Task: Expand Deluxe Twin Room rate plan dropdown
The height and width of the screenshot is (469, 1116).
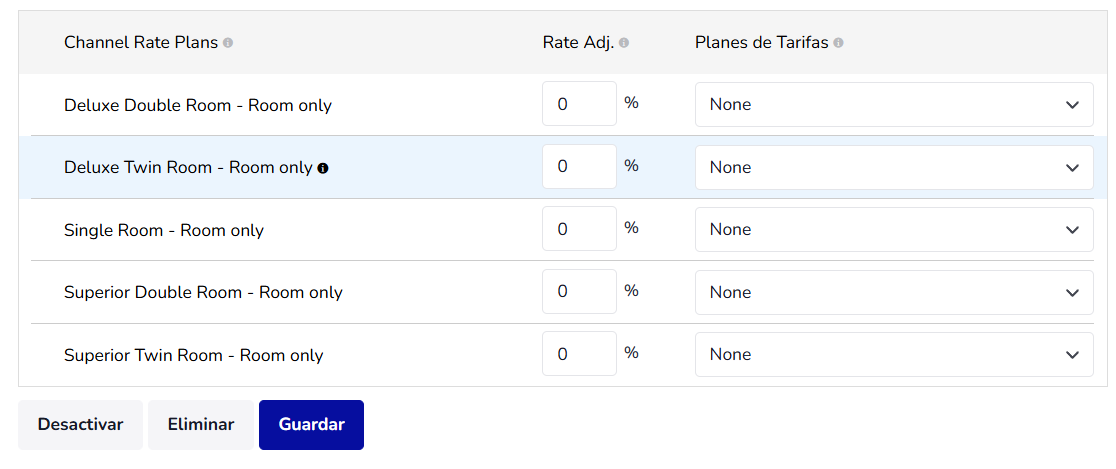Action: [x=894, y=167]
